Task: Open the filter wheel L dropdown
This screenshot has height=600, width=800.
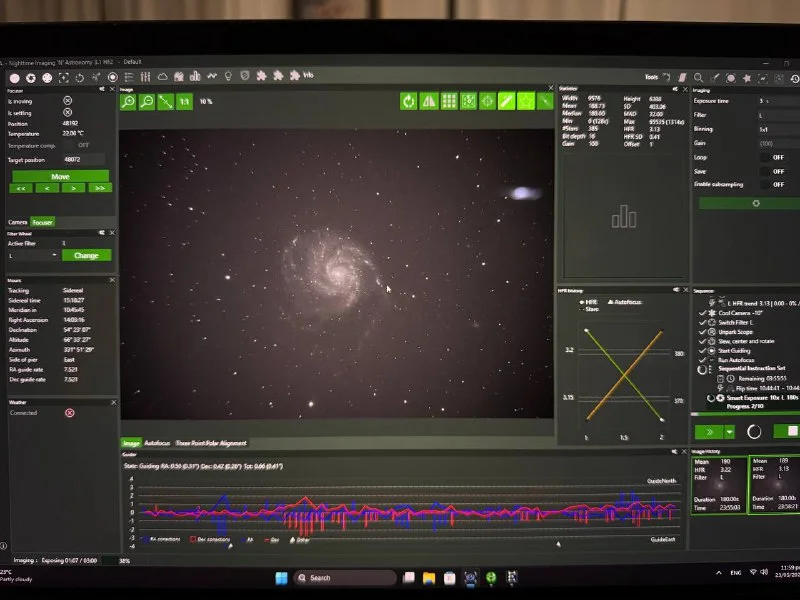Action: coord(32,255)
